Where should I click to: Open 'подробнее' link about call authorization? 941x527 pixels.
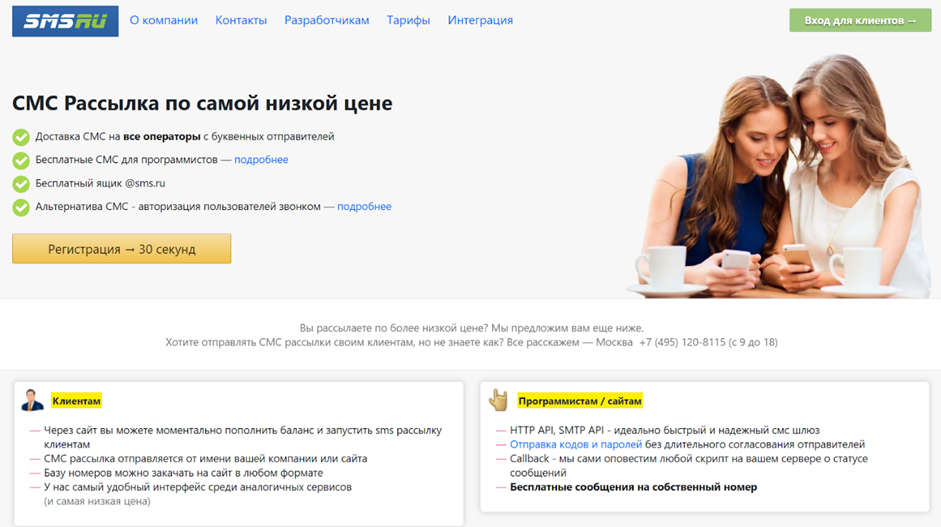[364, 207]
